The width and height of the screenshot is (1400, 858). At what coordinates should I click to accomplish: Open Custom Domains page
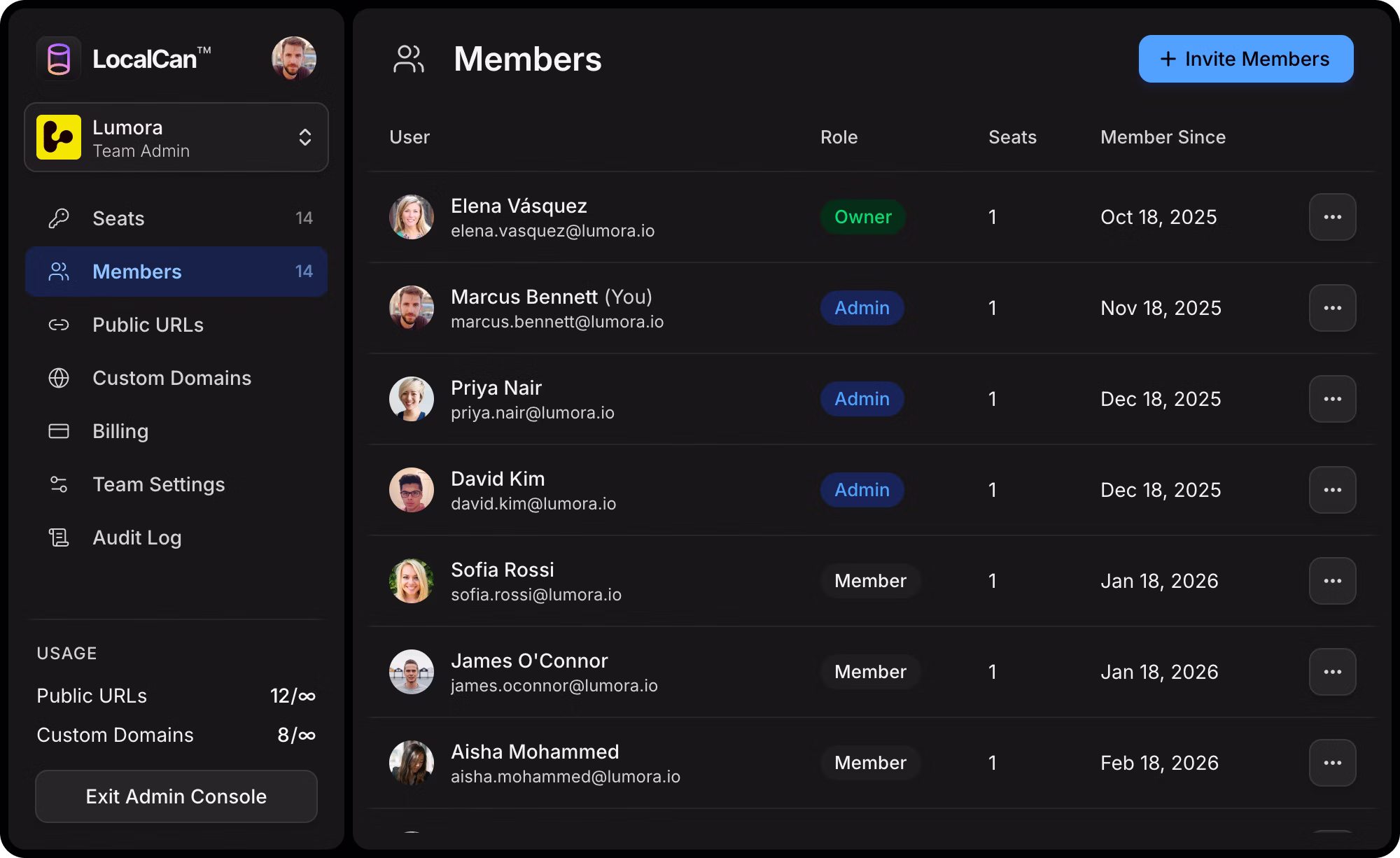click(x=176, y=378)
